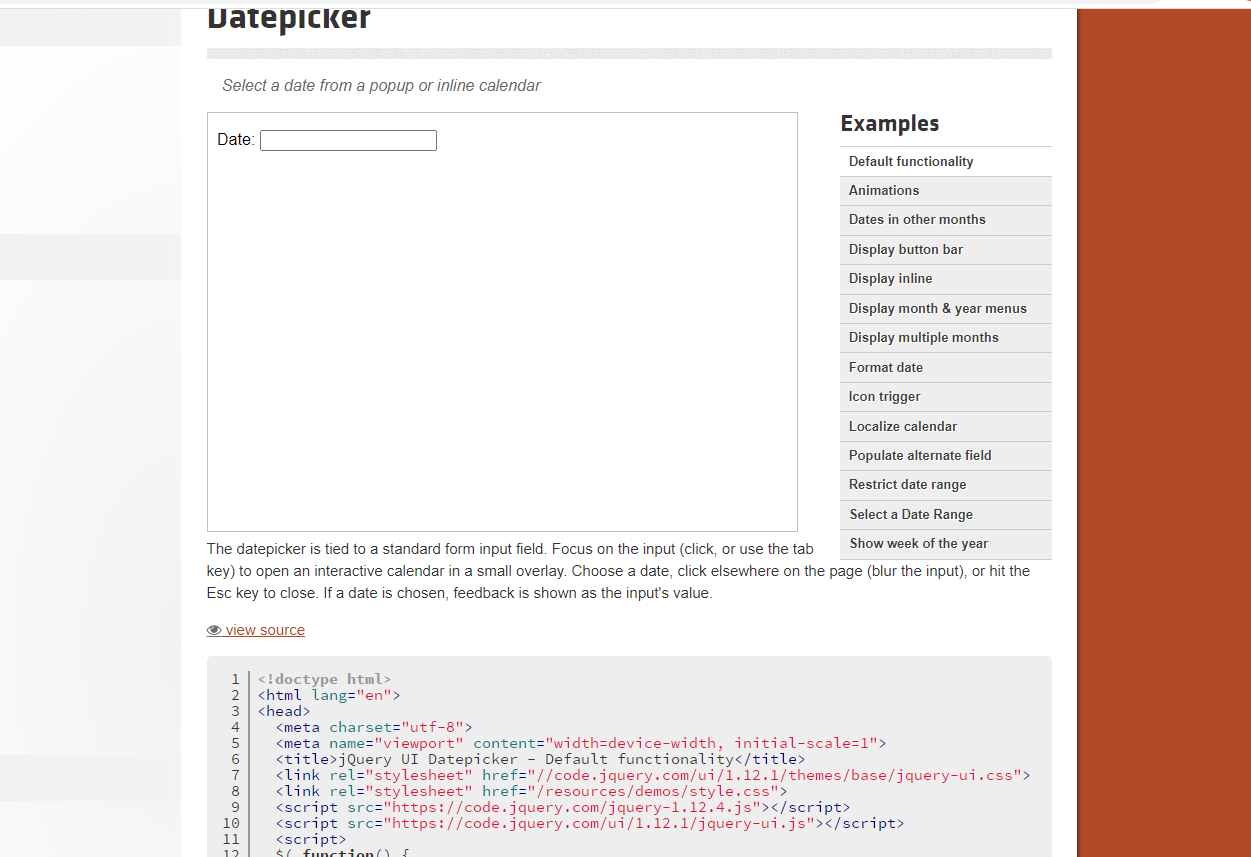
Task: Open the Default functionality example
Action: [946, 161]
